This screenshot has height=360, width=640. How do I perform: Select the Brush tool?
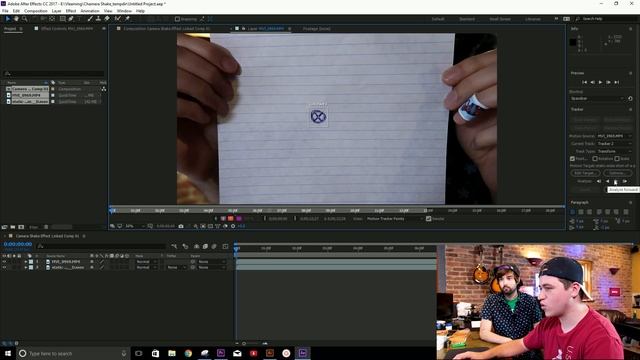coord(90,19)
